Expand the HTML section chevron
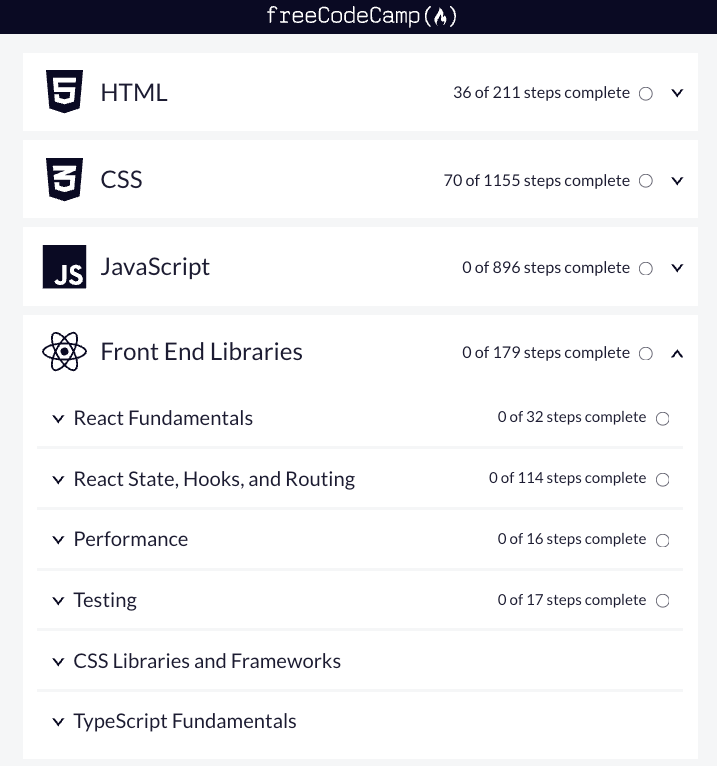The image size is (717, 766). click(677, 93)
